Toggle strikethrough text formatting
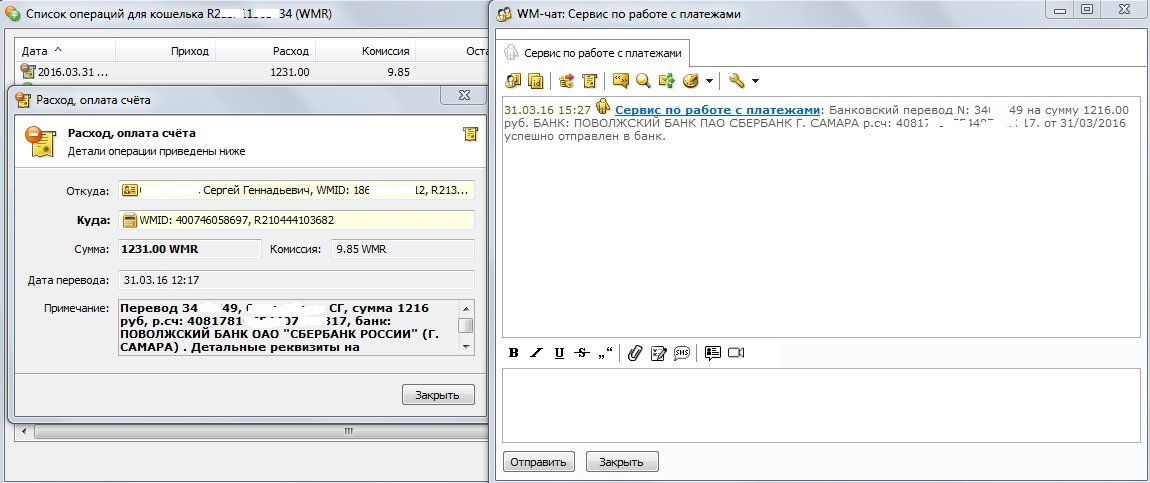 click(582, 353)
